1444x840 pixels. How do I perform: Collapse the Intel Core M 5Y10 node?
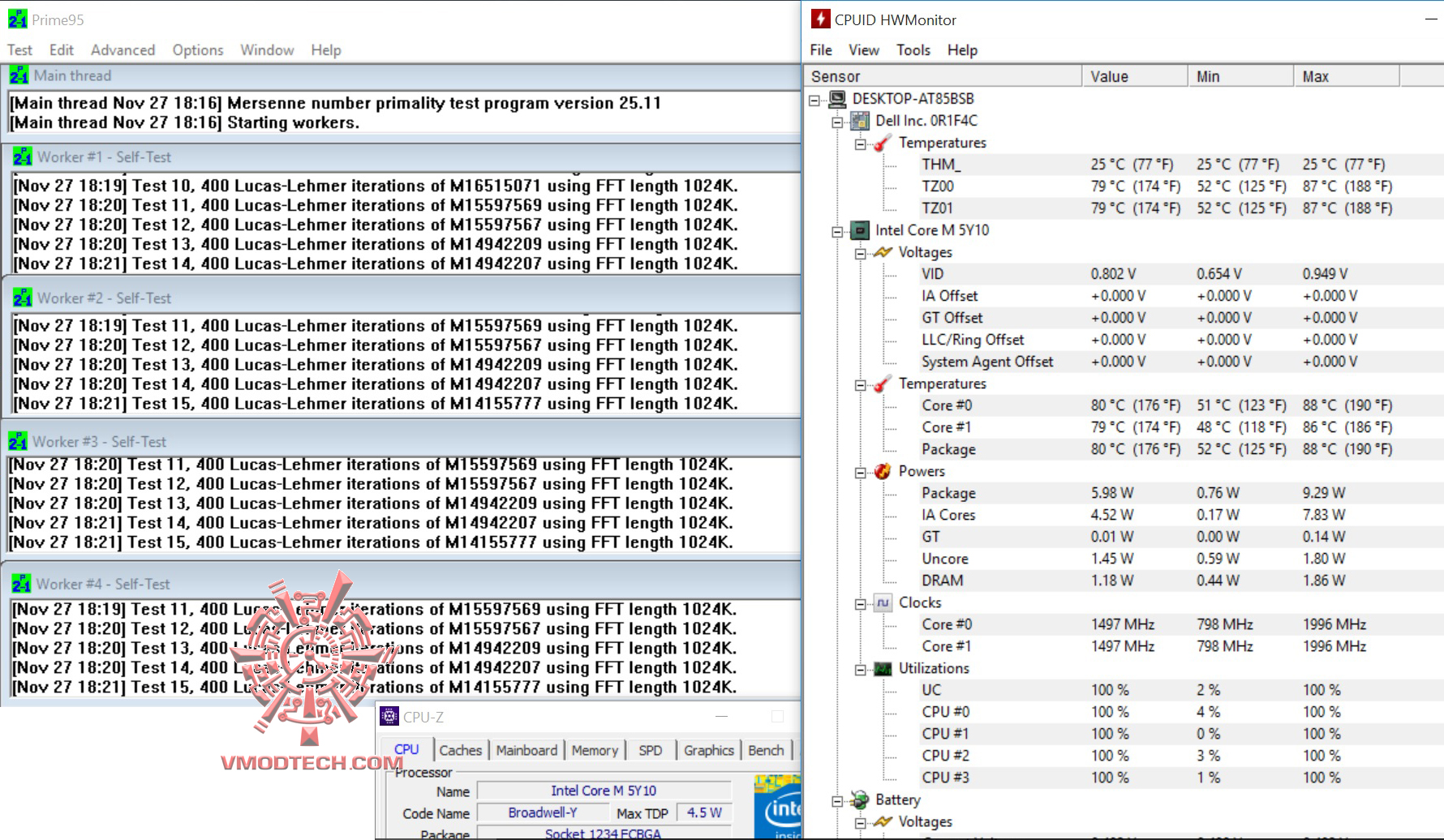click(x=837, y=232)
